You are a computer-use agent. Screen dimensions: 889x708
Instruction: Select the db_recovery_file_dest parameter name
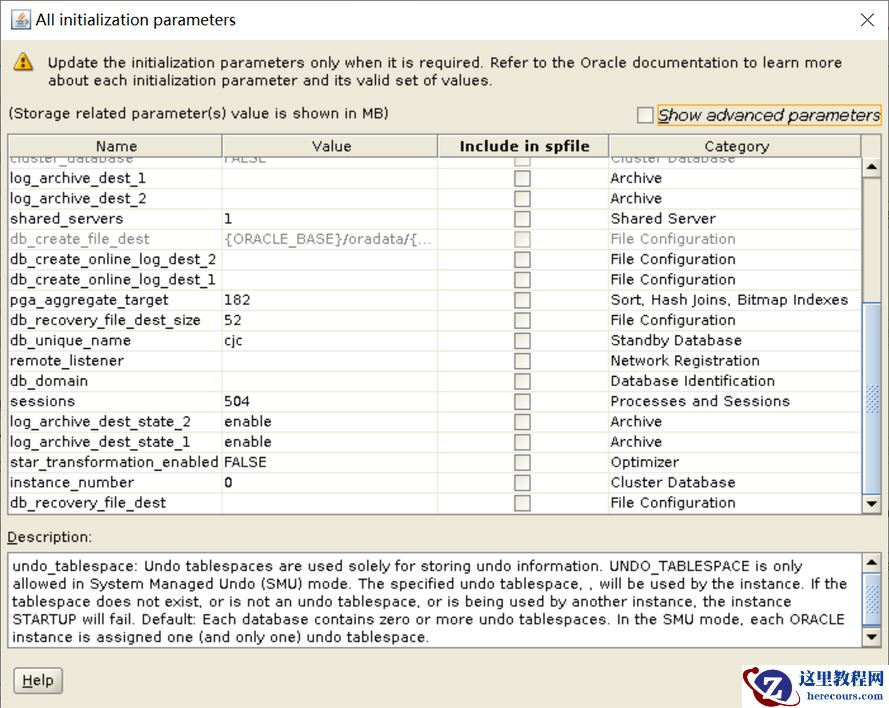point(88,503)
